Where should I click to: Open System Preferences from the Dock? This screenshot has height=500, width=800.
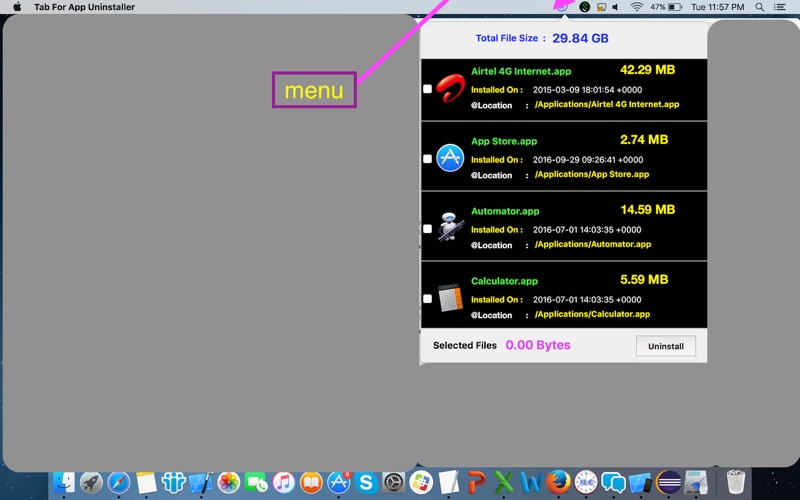tap(394, 482)
